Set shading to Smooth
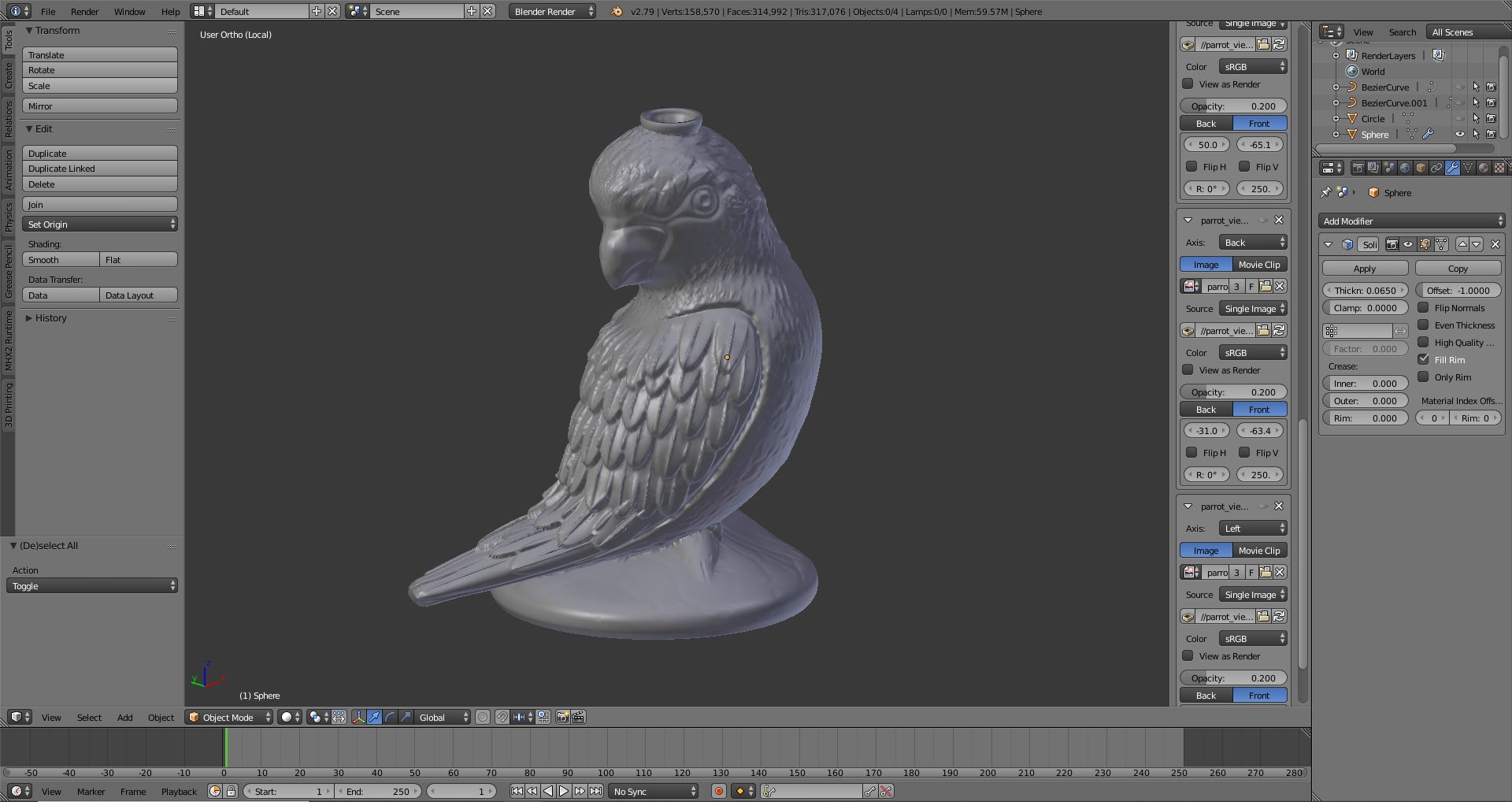 coord(61,260)
